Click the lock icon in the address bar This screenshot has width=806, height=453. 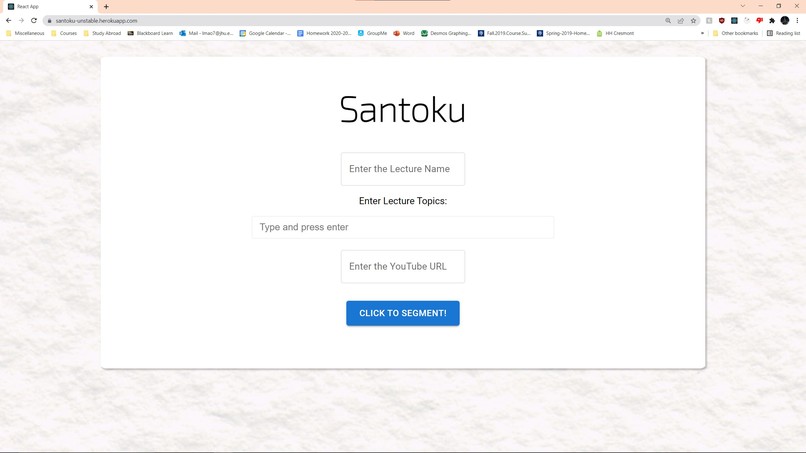(49, 21)
